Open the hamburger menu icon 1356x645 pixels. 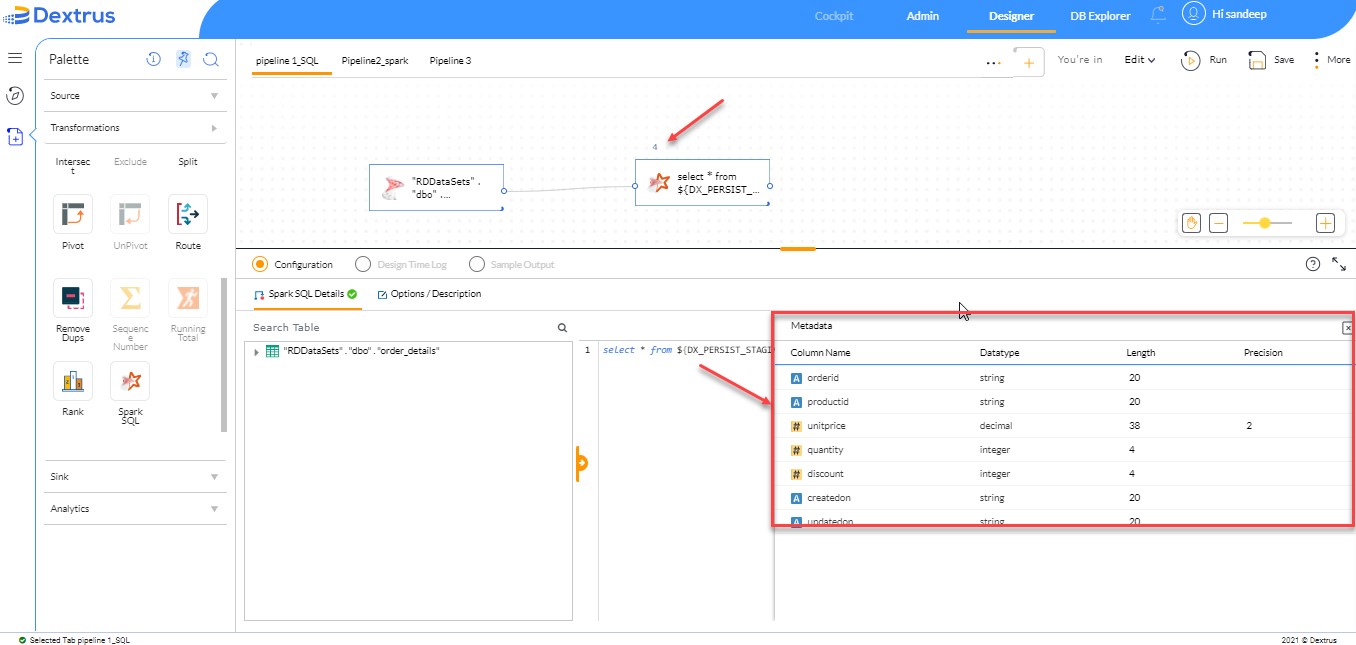(x=15, y=58)
